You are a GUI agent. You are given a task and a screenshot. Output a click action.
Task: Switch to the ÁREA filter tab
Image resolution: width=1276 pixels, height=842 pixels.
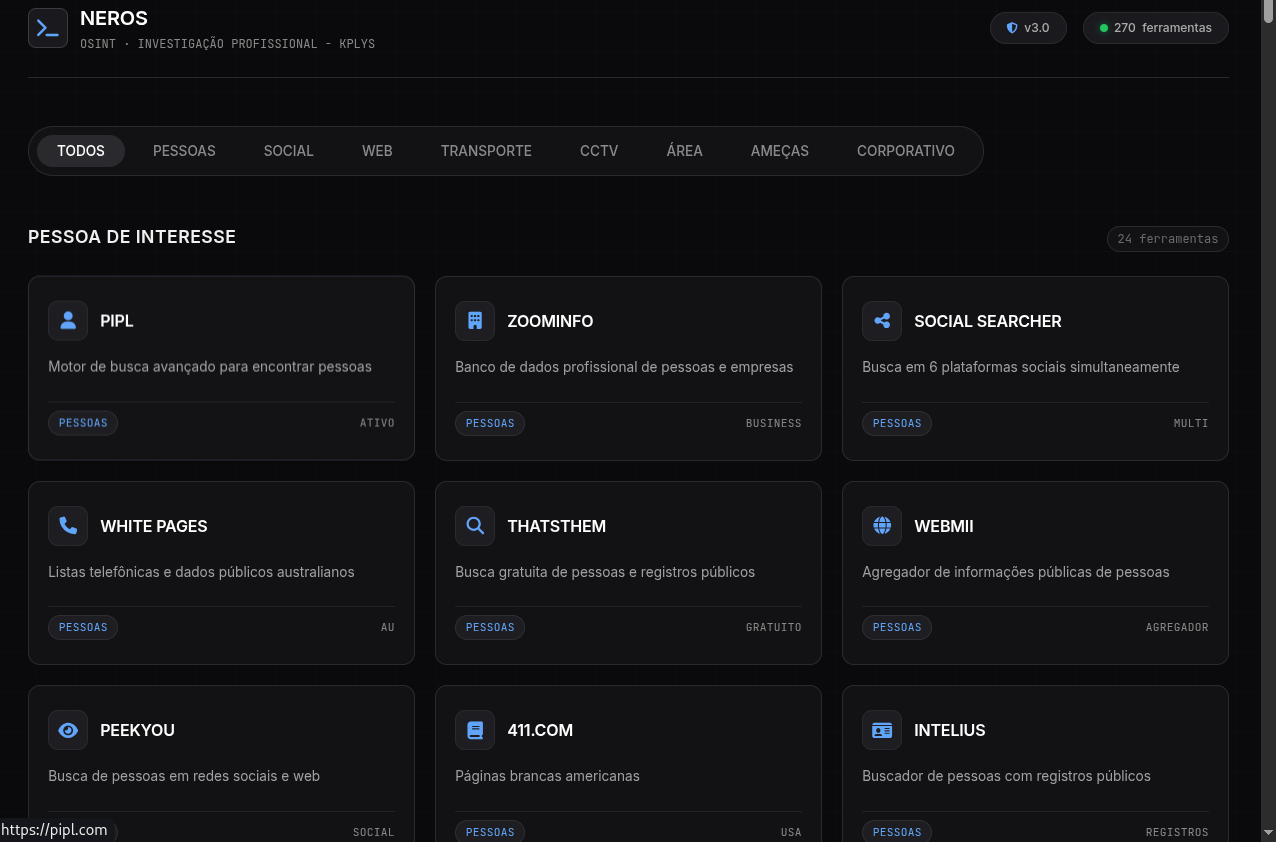click(685, 151)
